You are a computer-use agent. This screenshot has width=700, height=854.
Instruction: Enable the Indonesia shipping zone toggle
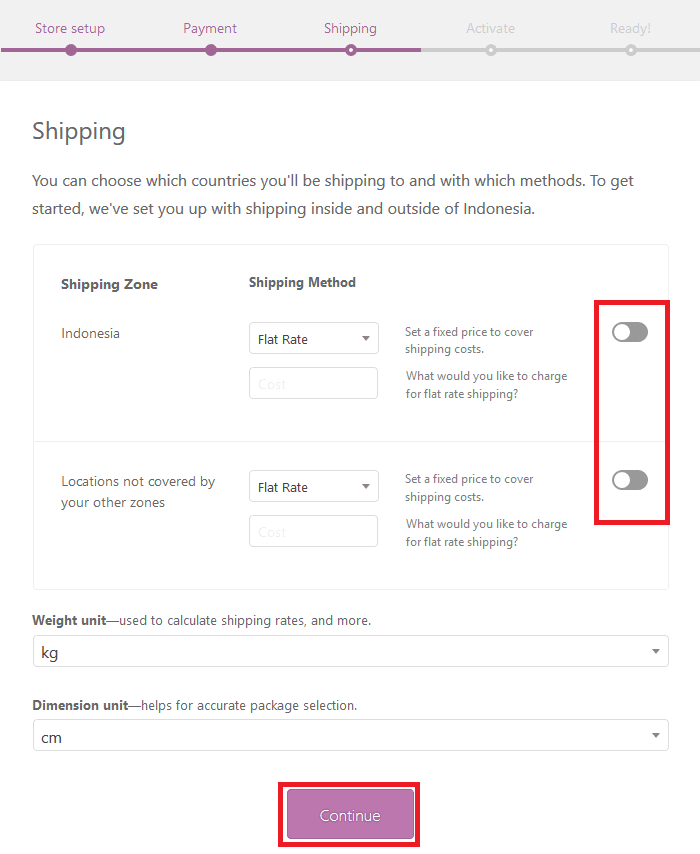point(630,332)
